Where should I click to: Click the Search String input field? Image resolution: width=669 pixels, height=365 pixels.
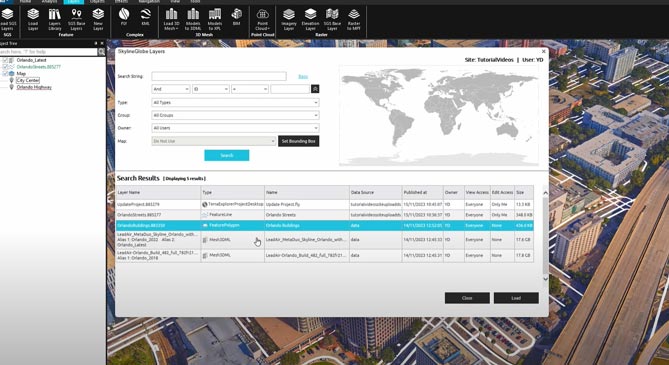click(x=219, y=76)
